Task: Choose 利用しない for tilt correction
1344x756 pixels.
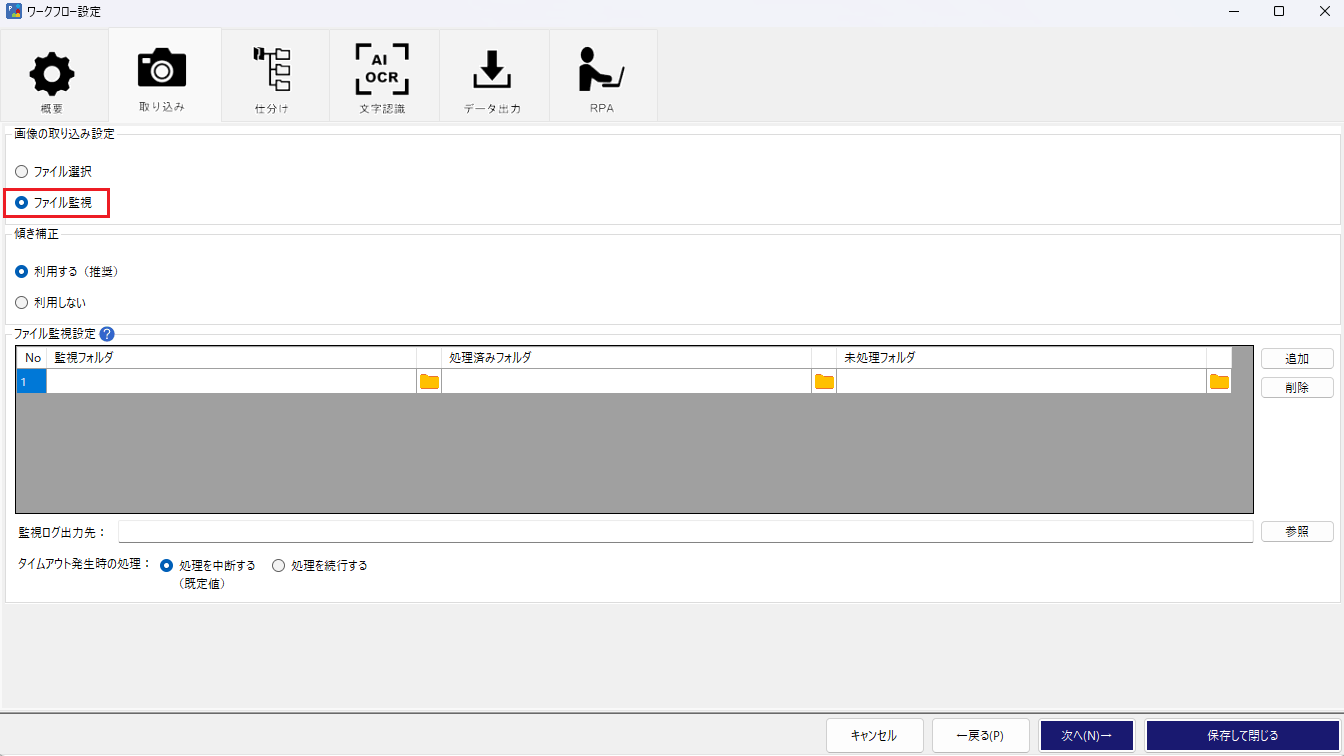Action: click(x=22, y=302)
